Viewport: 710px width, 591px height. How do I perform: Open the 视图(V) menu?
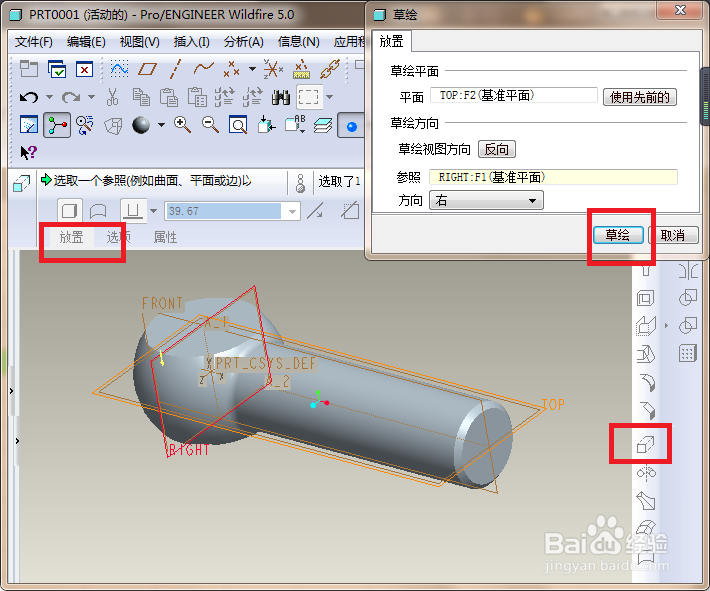click(139, 42)
